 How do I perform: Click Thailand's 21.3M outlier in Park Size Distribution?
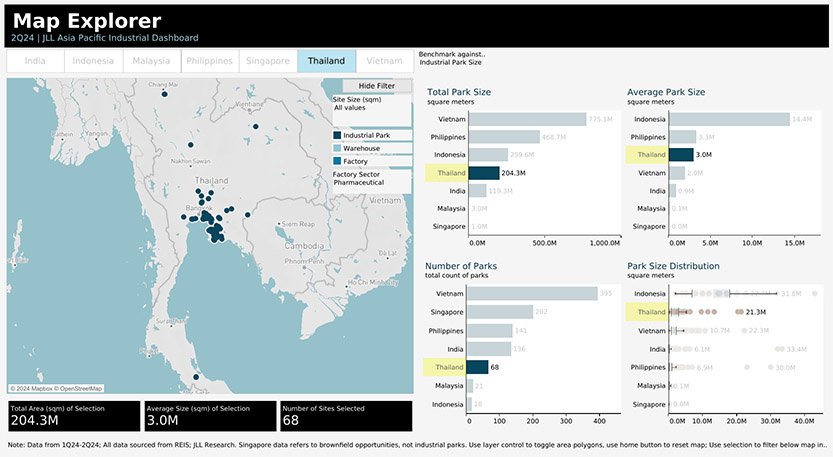[739, 312]
